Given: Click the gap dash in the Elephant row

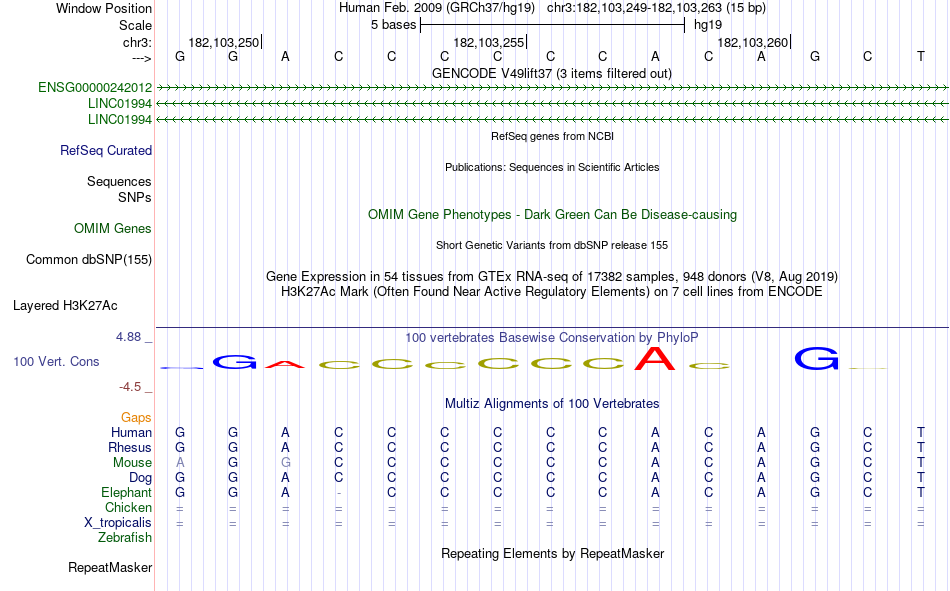Looking at the screenshot, I should coord(339,493).
